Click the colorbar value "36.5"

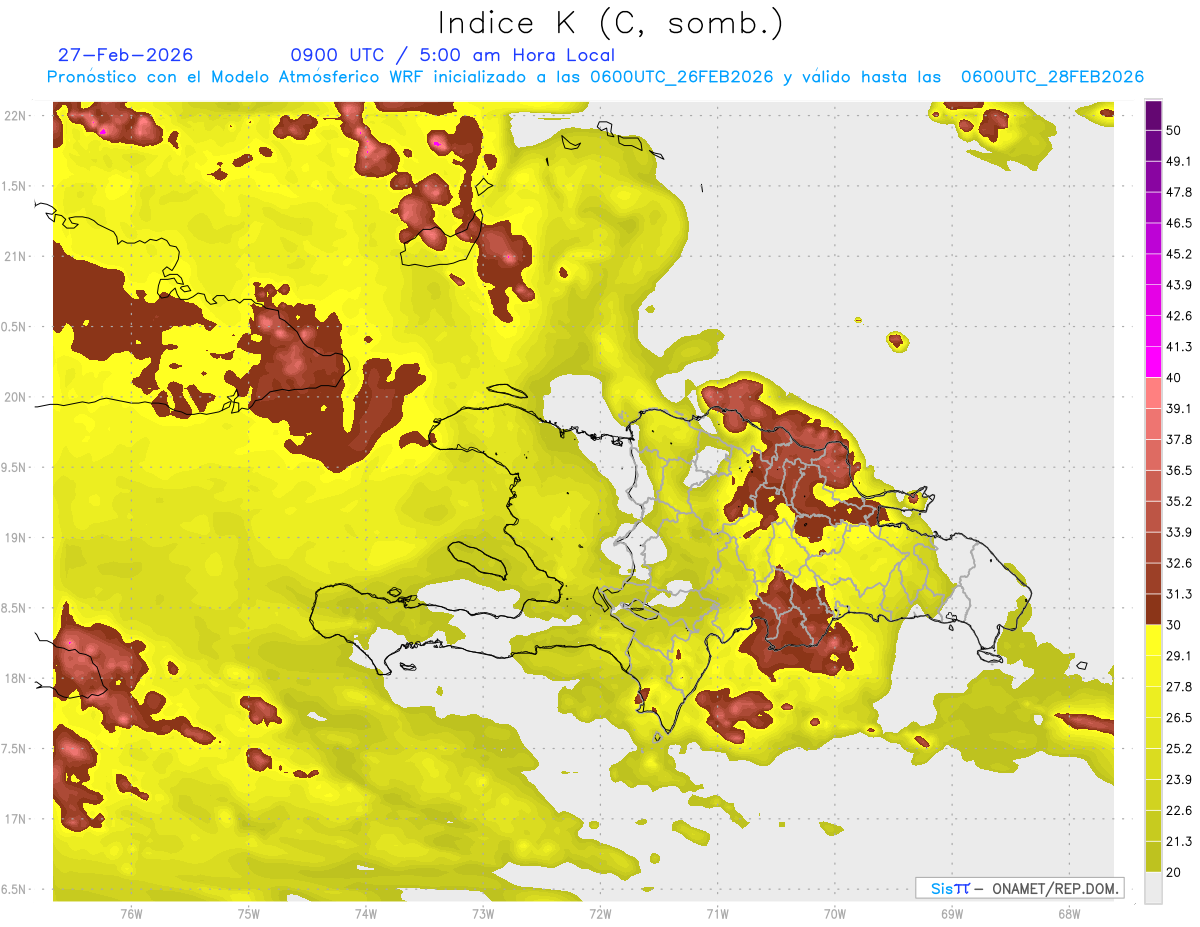pos(1179,470)
